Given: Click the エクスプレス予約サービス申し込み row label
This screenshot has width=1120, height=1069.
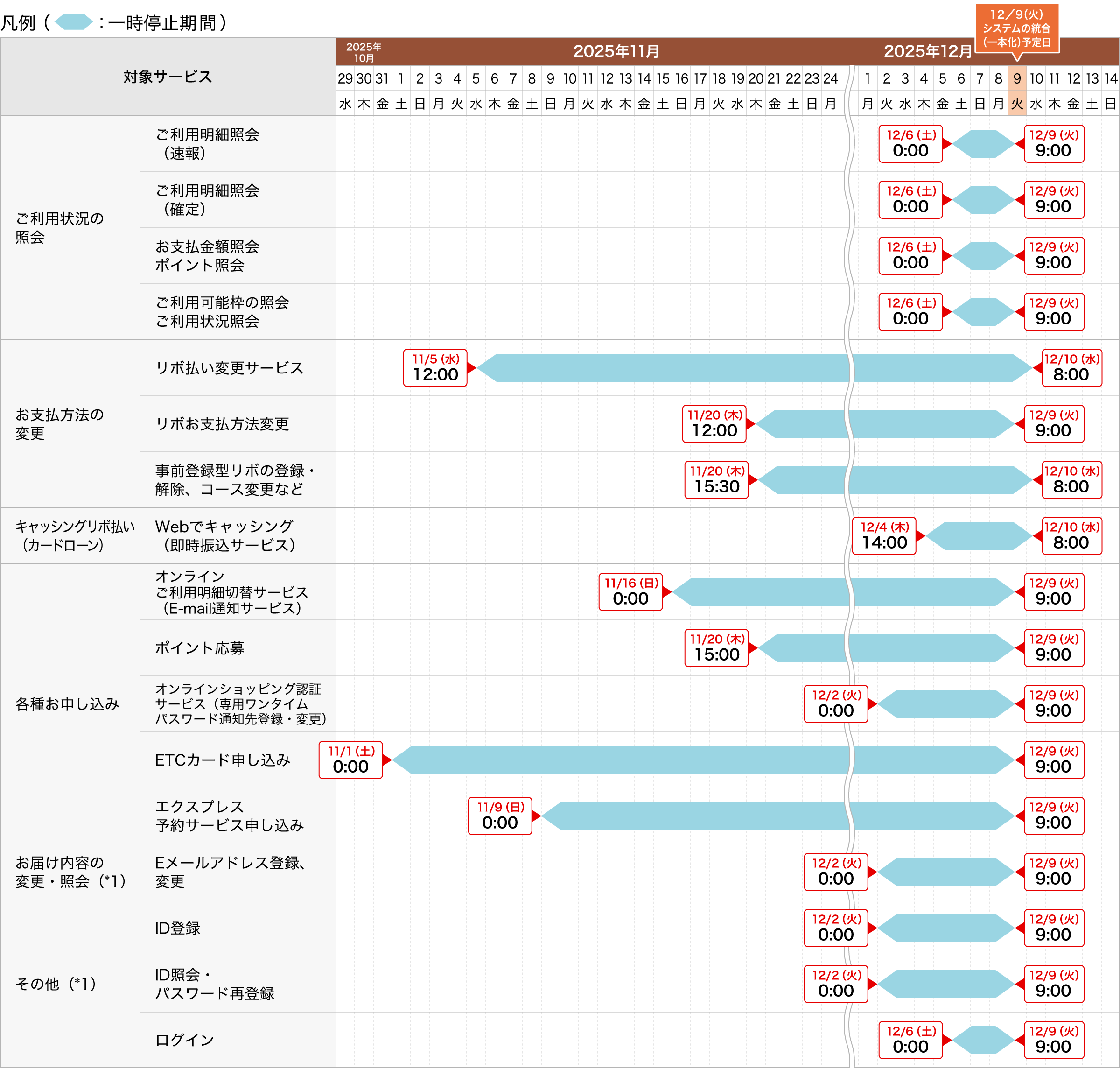Looking at the screenshot, I should click(230, 816).
